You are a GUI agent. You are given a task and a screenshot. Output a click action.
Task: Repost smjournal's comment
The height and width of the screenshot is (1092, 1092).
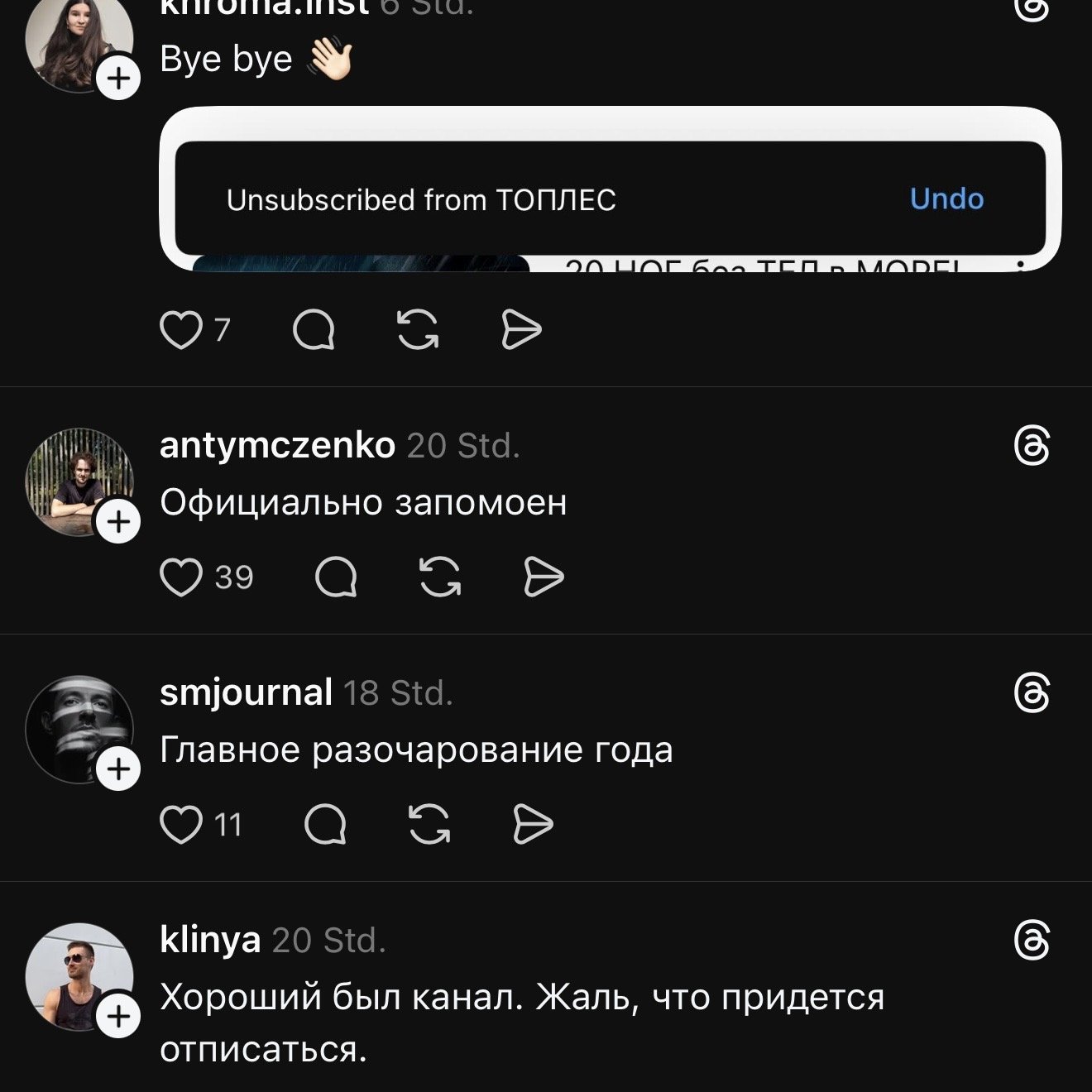[x=429, y=825]
